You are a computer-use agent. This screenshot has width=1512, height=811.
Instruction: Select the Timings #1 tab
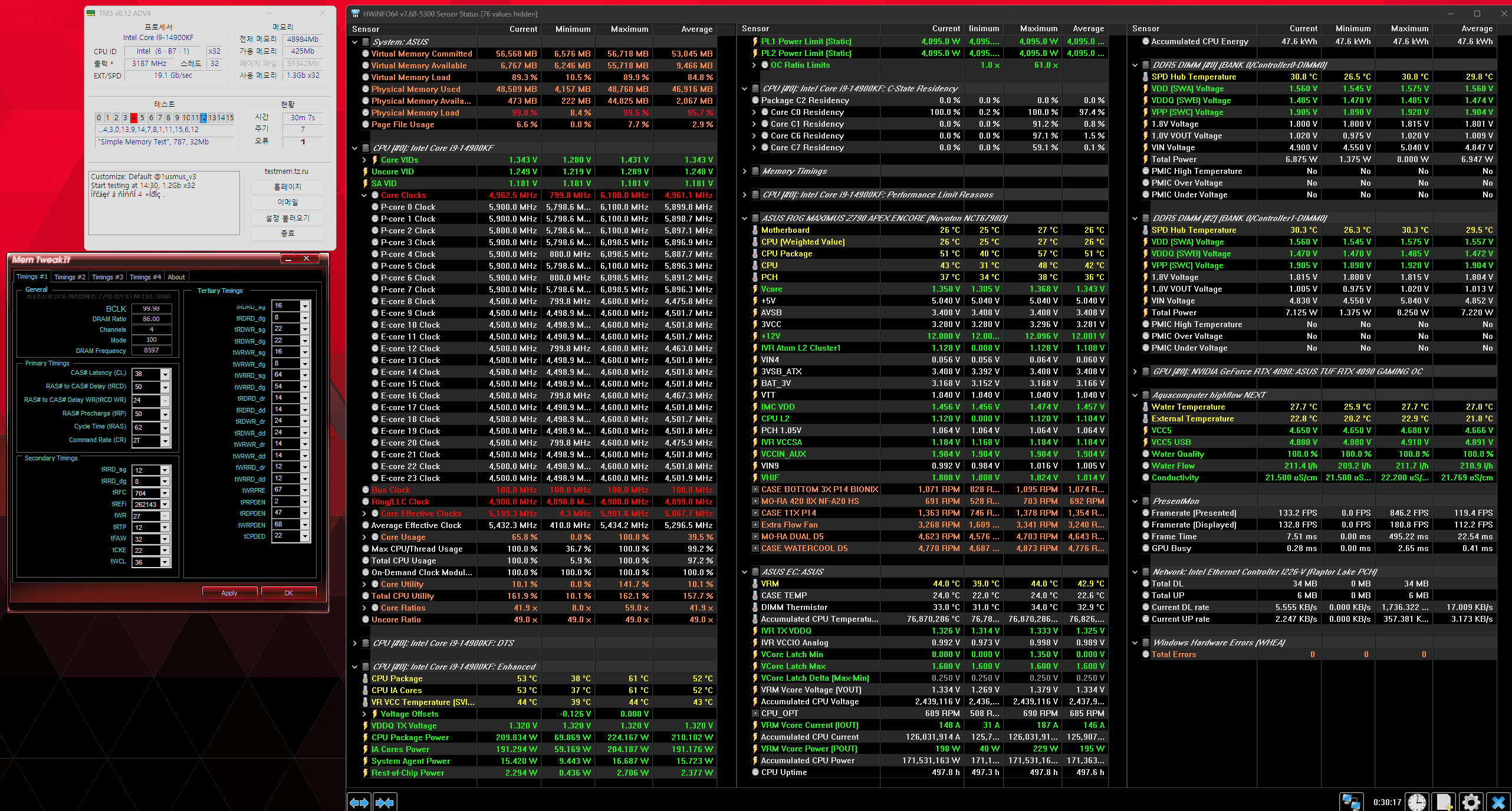pyautogui.click(x=32, y=276)
